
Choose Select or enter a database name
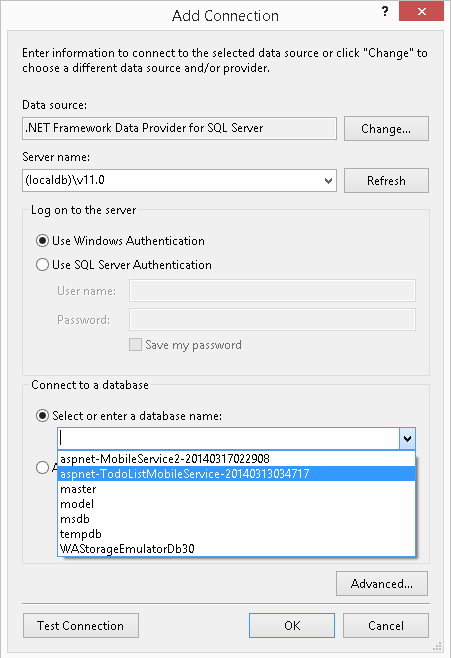pos(42,416)
